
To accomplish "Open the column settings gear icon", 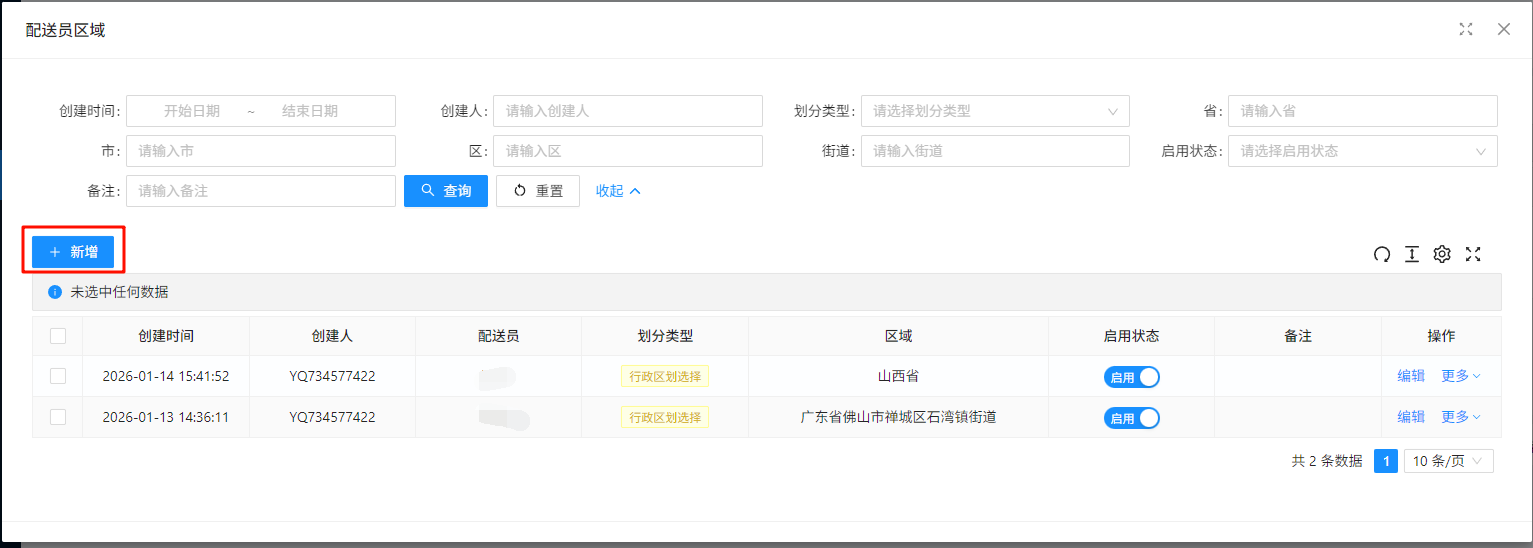I will [1441, 254].
